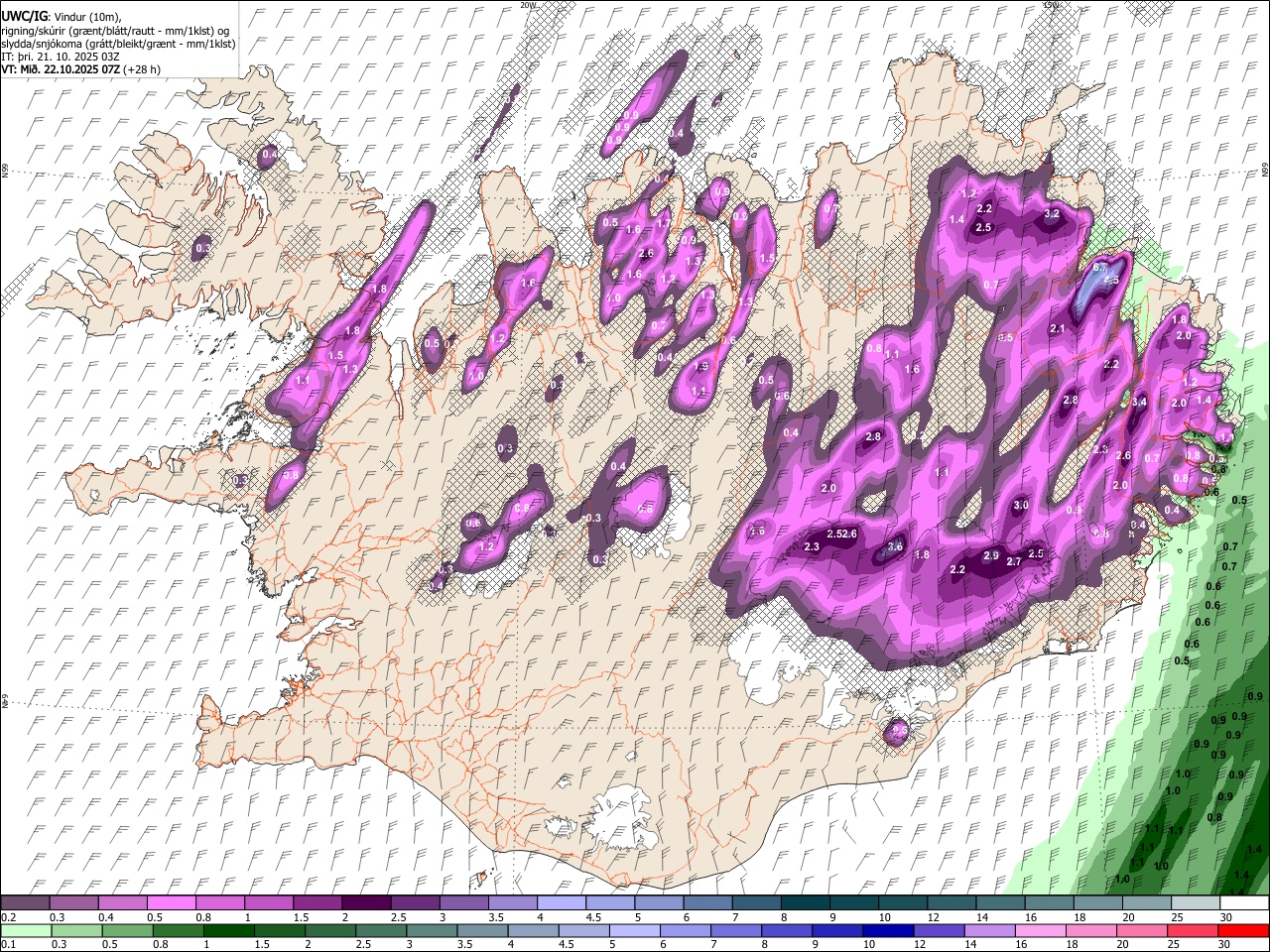
Task: Select the lower legend swatch starting at 0.5
Action: click(127, 930)
